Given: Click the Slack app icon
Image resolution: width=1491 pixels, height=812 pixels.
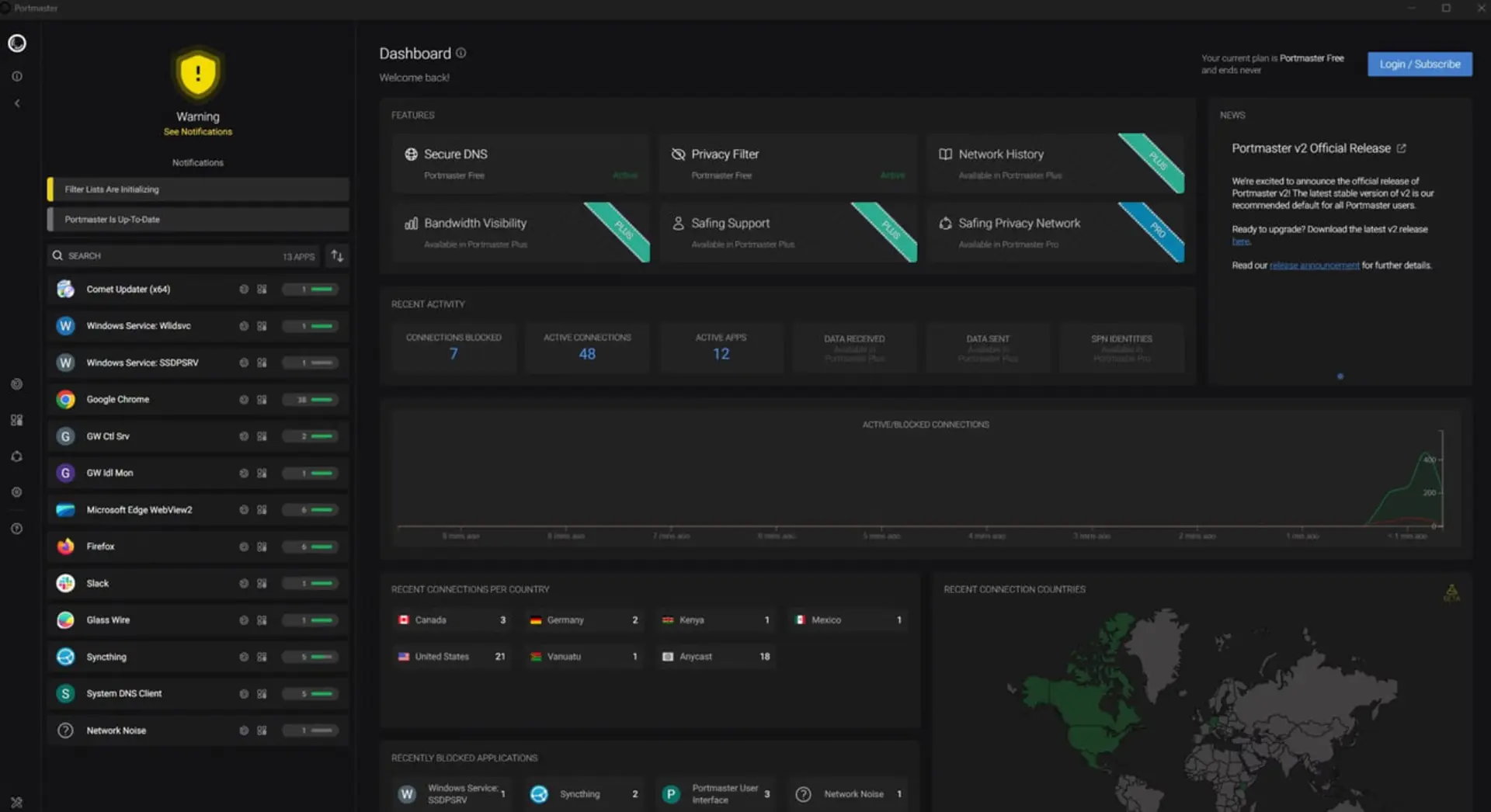Looking at the screenshot, I should 65,583.
